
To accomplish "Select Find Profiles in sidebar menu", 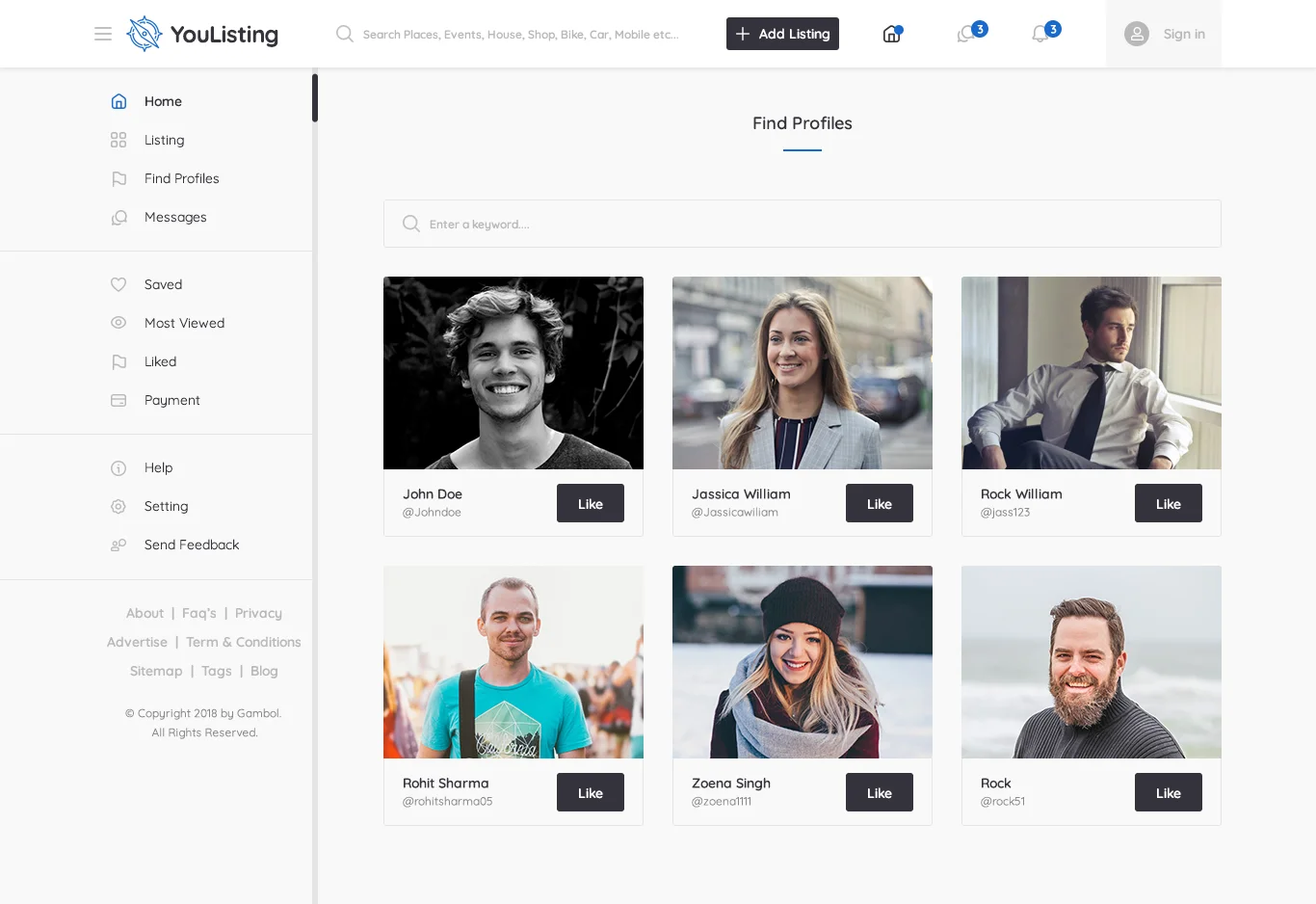I will click(x=181, y=178).
